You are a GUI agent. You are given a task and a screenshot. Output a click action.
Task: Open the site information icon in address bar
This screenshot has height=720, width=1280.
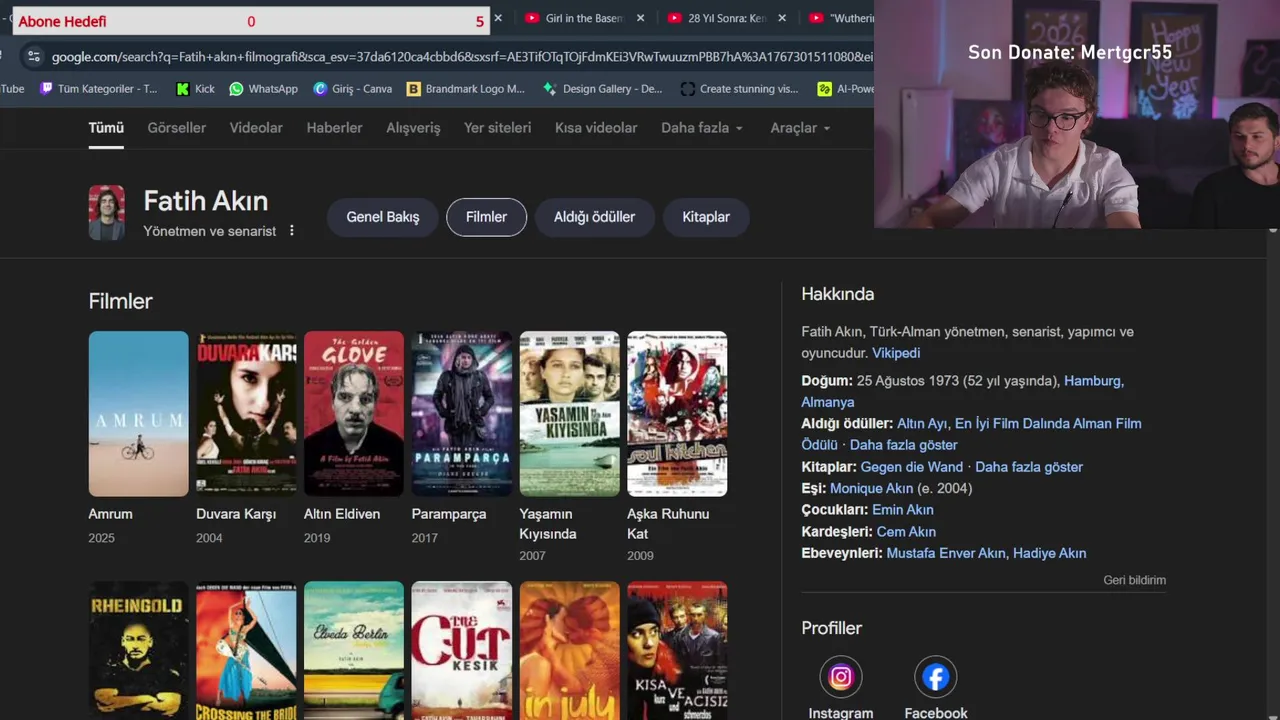click(x=34, y=57)
